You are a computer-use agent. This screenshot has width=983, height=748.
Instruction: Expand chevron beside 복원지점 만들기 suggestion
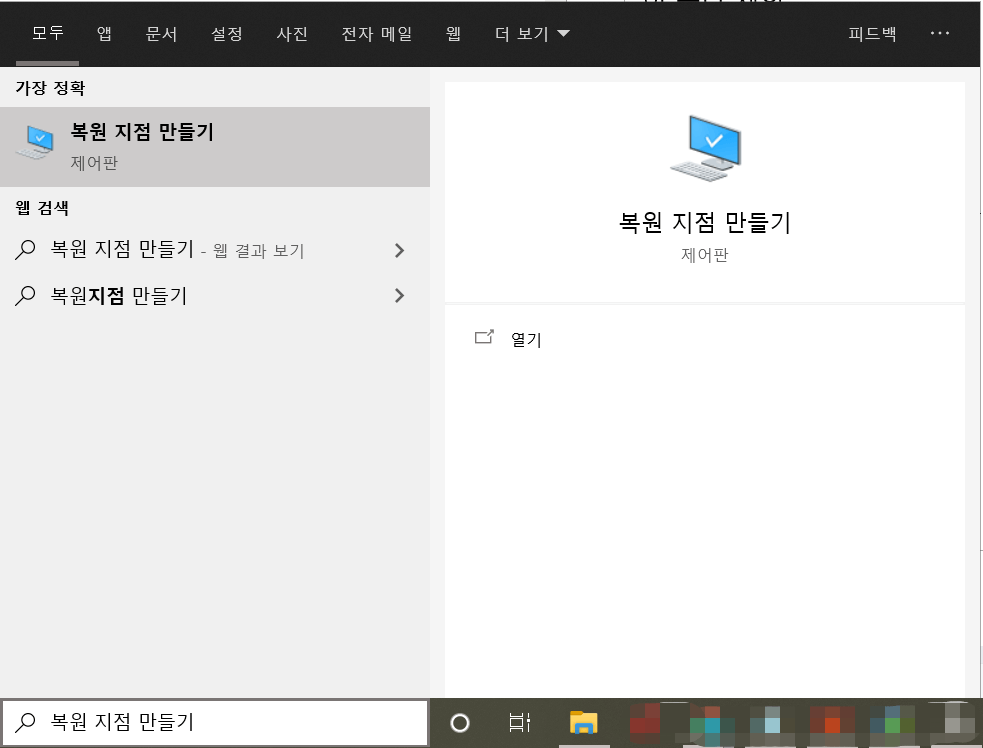399,296
